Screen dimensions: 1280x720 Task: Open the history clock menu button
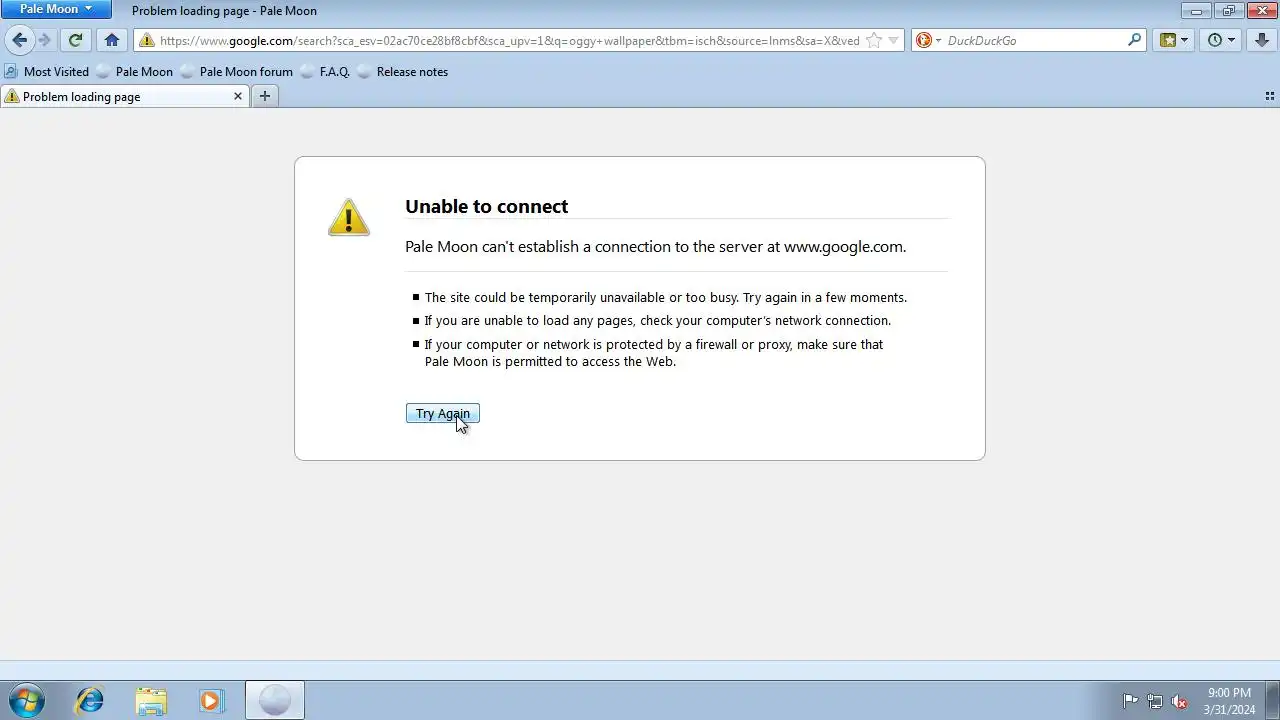click(1221, 41)
